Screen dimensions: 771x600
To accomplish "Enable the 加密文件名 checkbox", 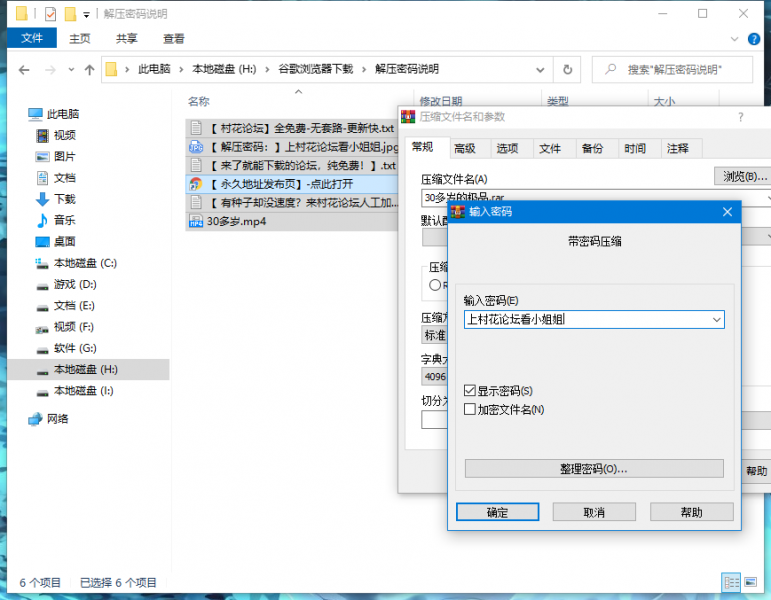I will coord(470,409).
